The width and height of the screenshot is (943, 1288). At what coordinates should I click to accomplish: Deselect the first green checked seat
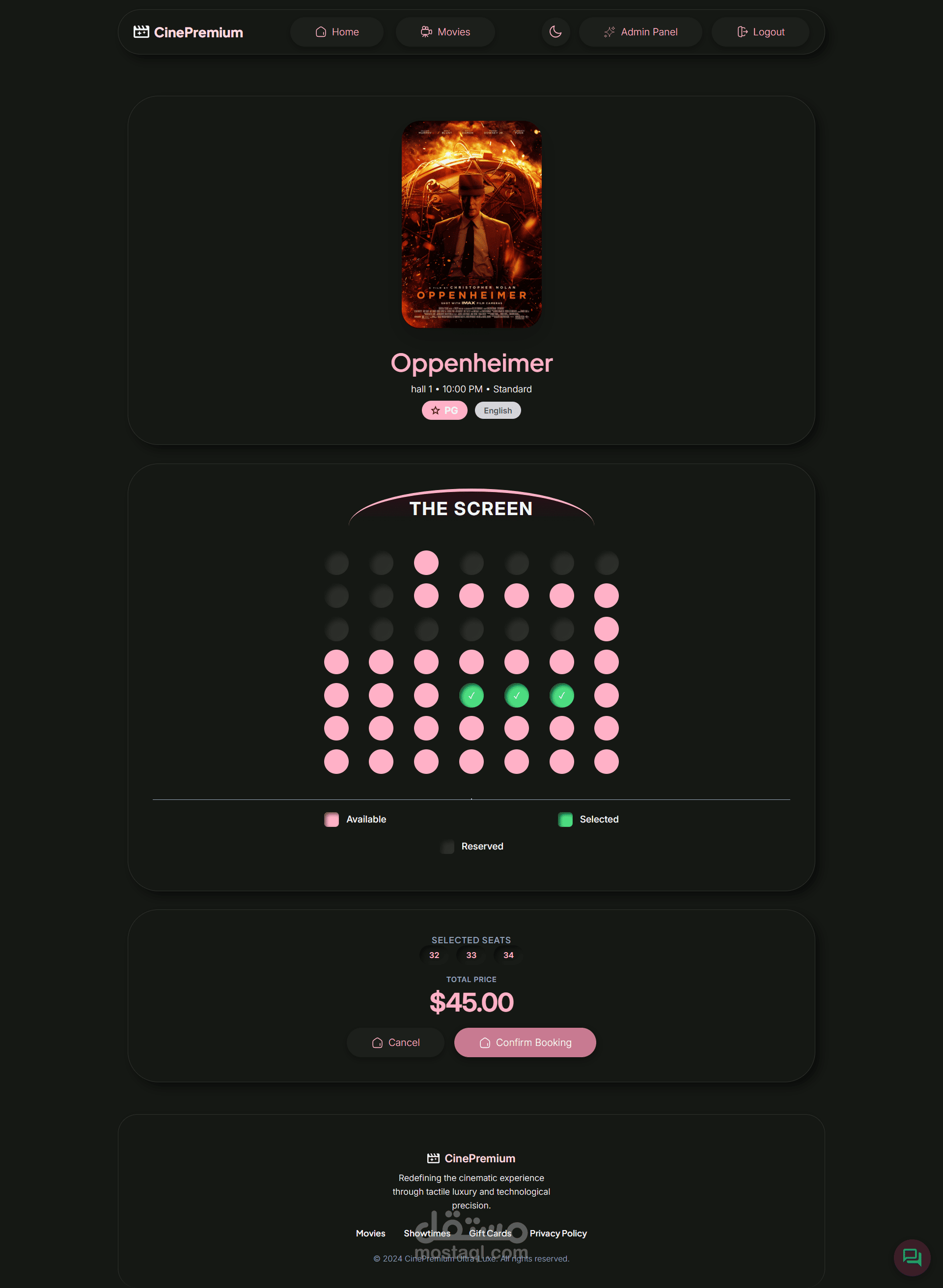(471, 695)
